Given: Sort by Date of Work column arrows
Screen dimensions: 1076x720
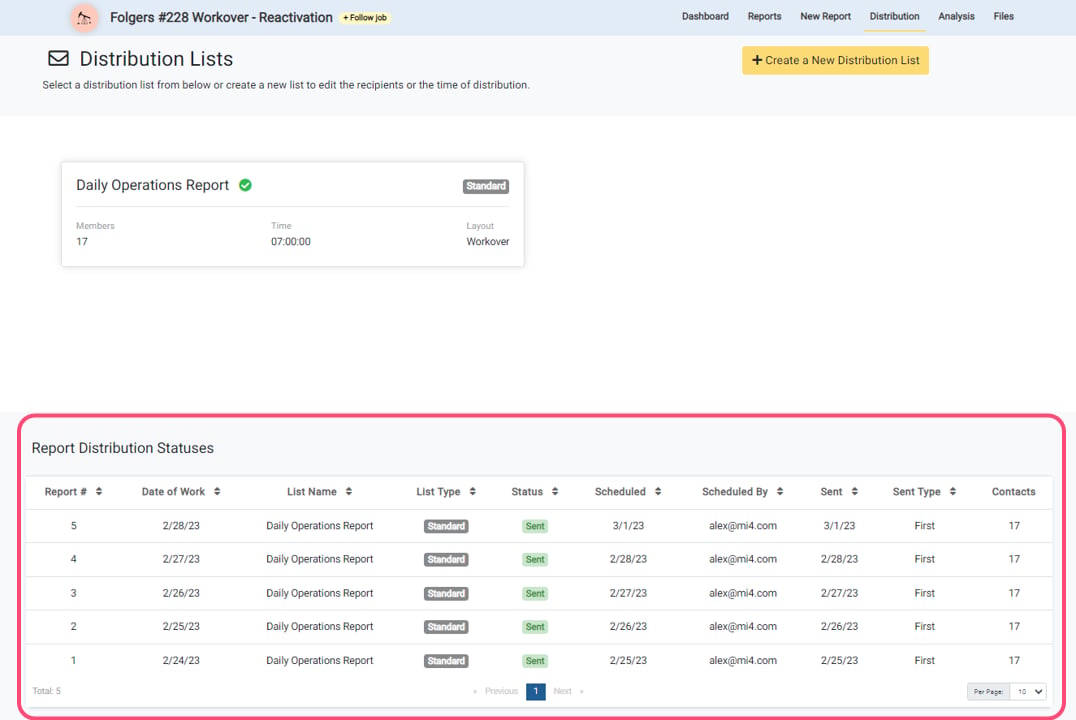Looking at the screenshot, I should point(217,491).
